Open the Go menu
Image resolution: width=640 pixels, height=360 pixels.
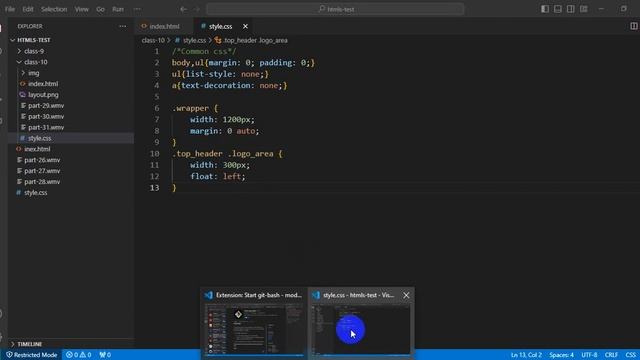(100, 9)
